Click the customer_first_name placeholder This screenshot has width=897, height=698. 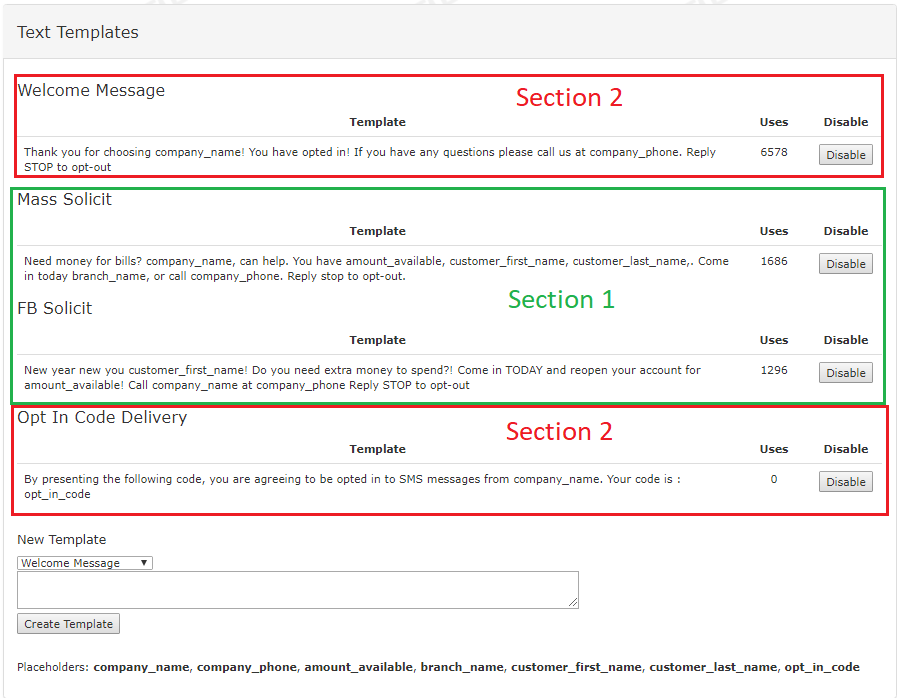click(576, 667)
